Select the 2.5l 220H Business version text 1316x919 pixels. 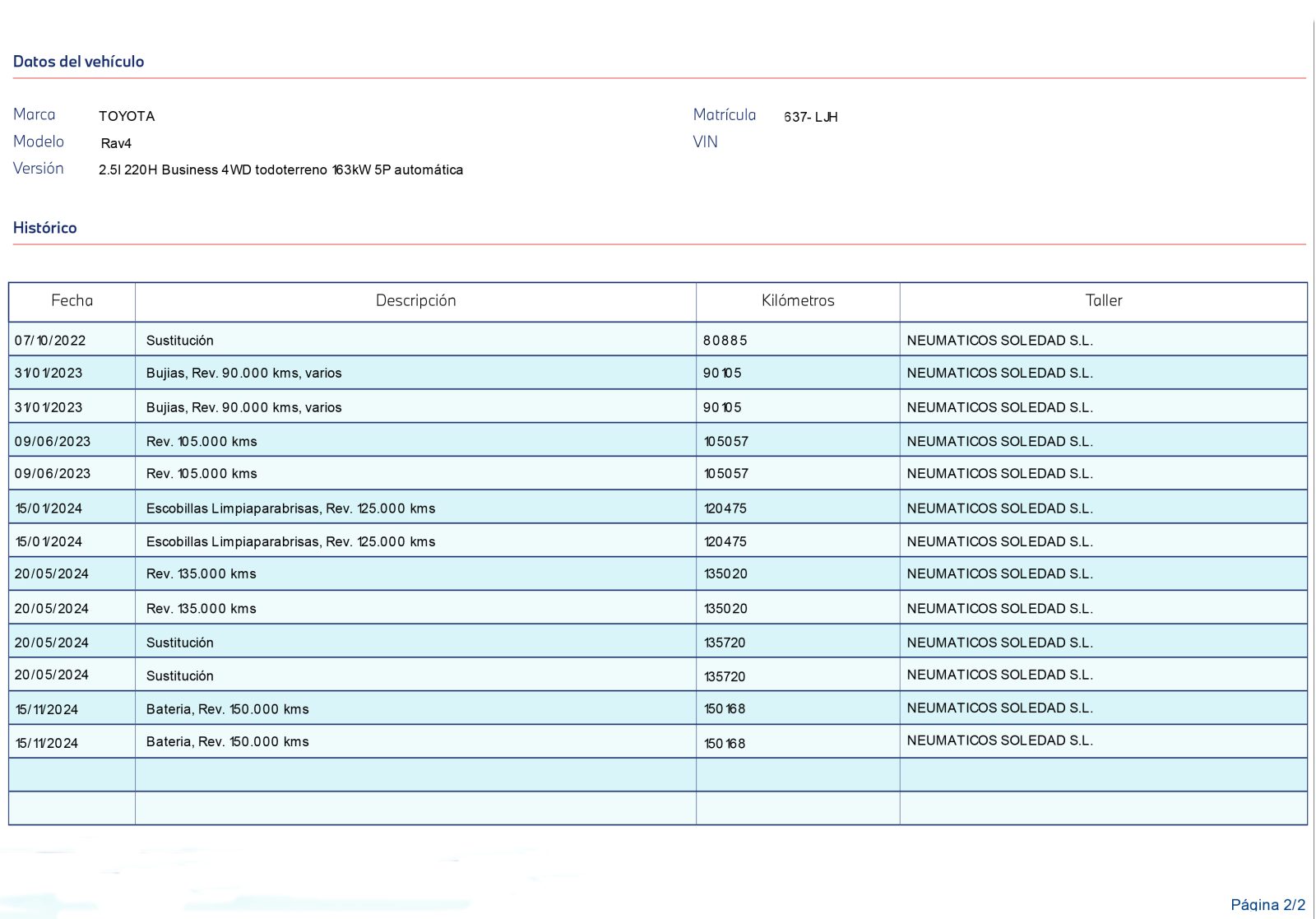tap(280, 170)
